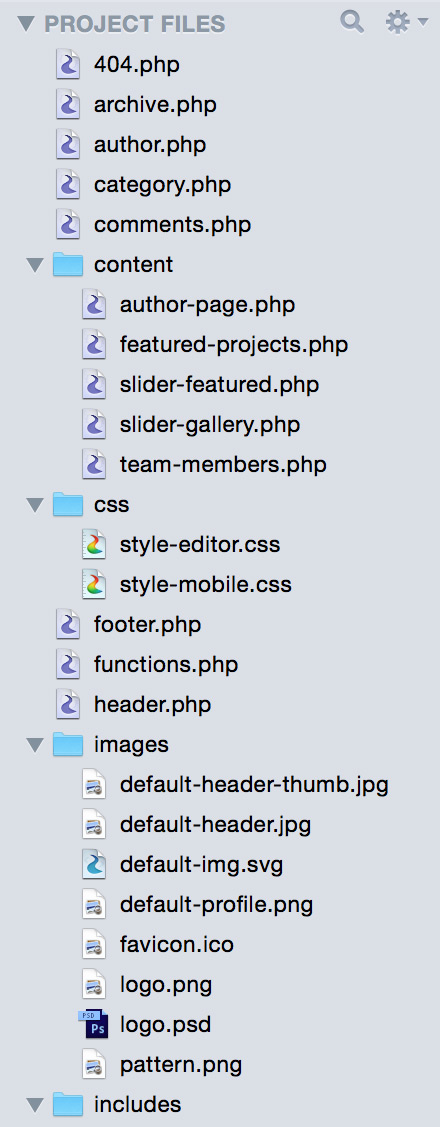The height and width of the screenshot is (1127, 440).
Task: Collapse the images folder disclosure triangle
Action: click(x=35, y=745)
